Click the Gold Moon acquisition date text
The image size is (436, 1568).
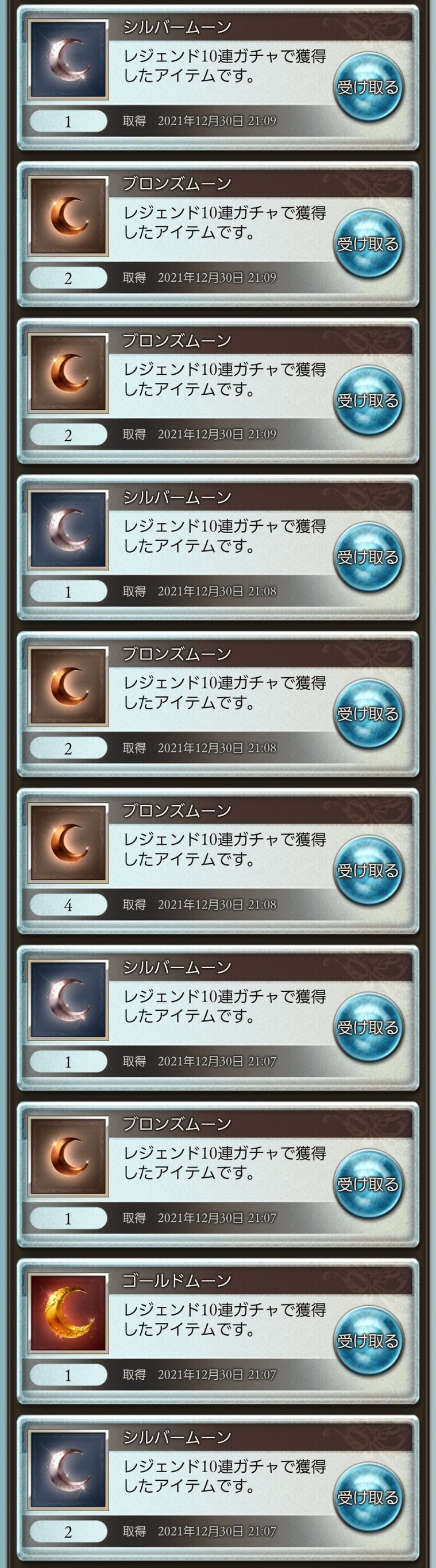(x=200, y=1375)
